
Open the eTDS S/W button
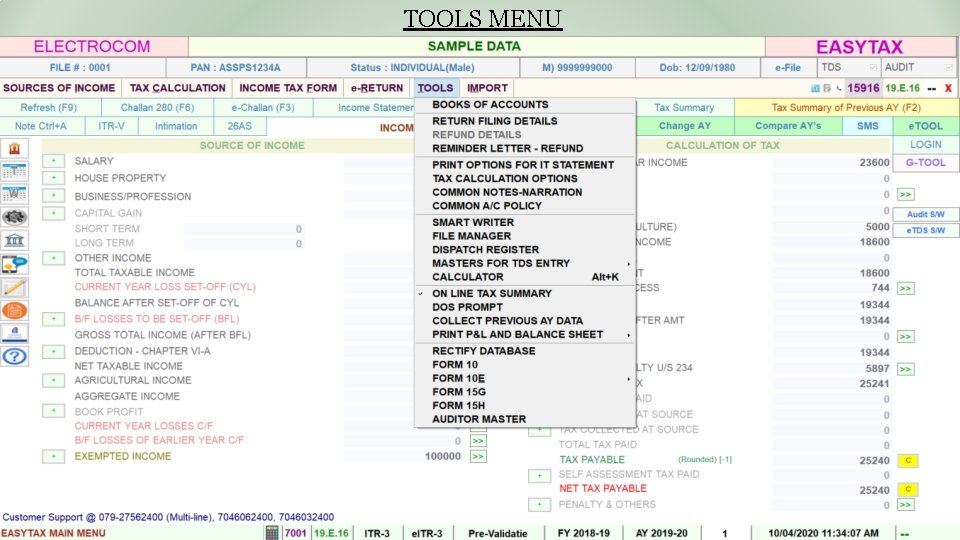tap(926, 230)
